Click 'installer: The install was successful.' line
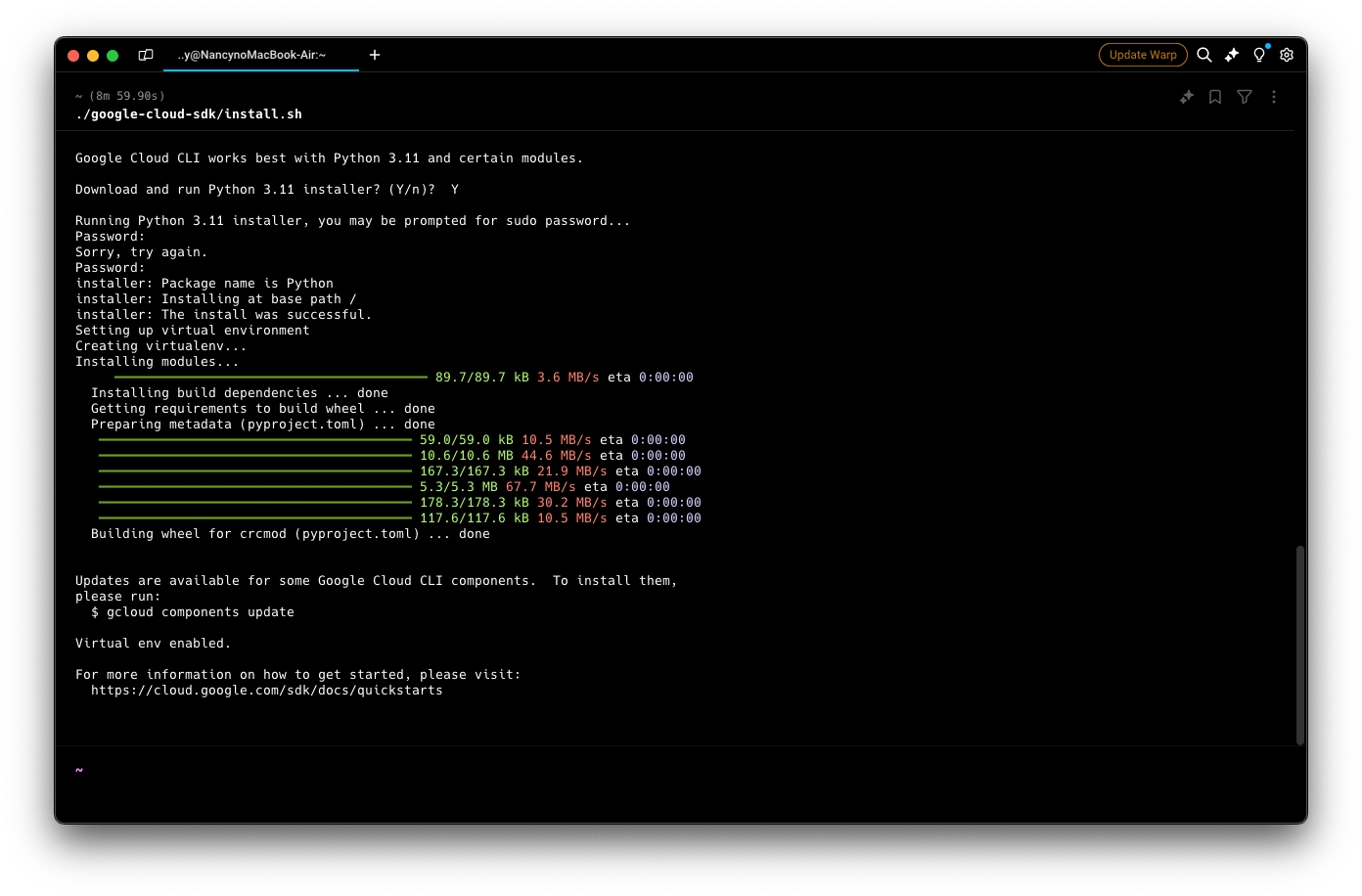 coord(224,315)
